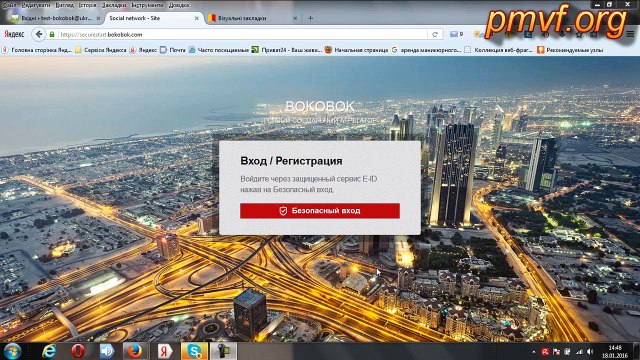Open the Windows Start button
Image resolution: width=640 pixels, height=360 pixels.
tap(12, 351)
